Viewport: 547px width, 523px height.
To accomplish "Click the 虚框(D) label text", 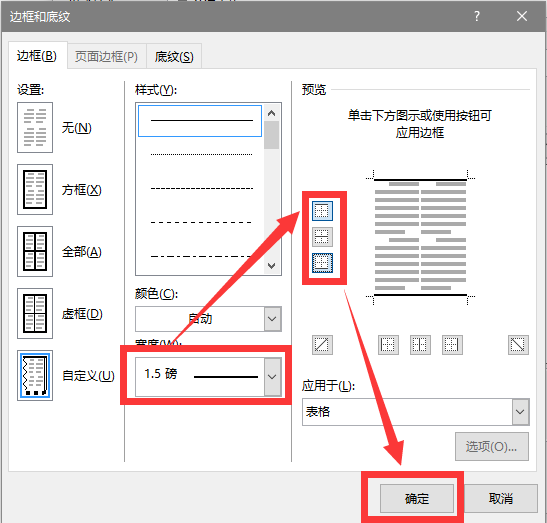I will pos(82,314).
